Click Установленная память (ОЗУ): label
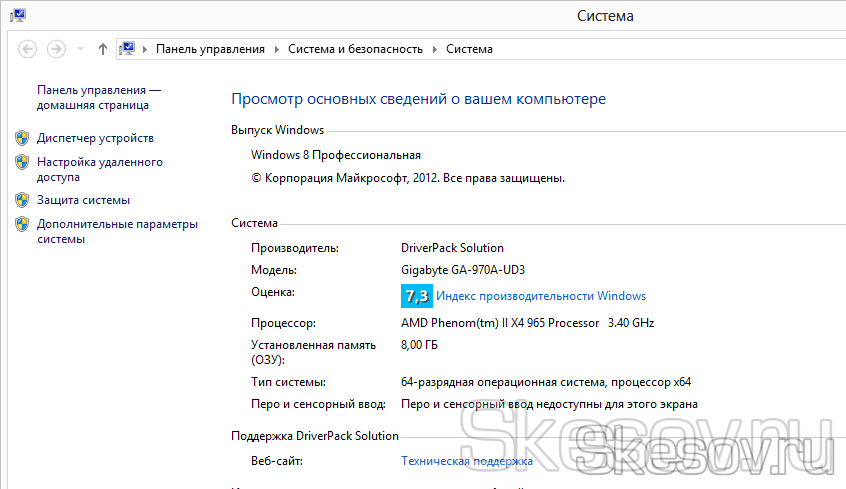Screen dimensions: 846x489 [x=313, y=352]
